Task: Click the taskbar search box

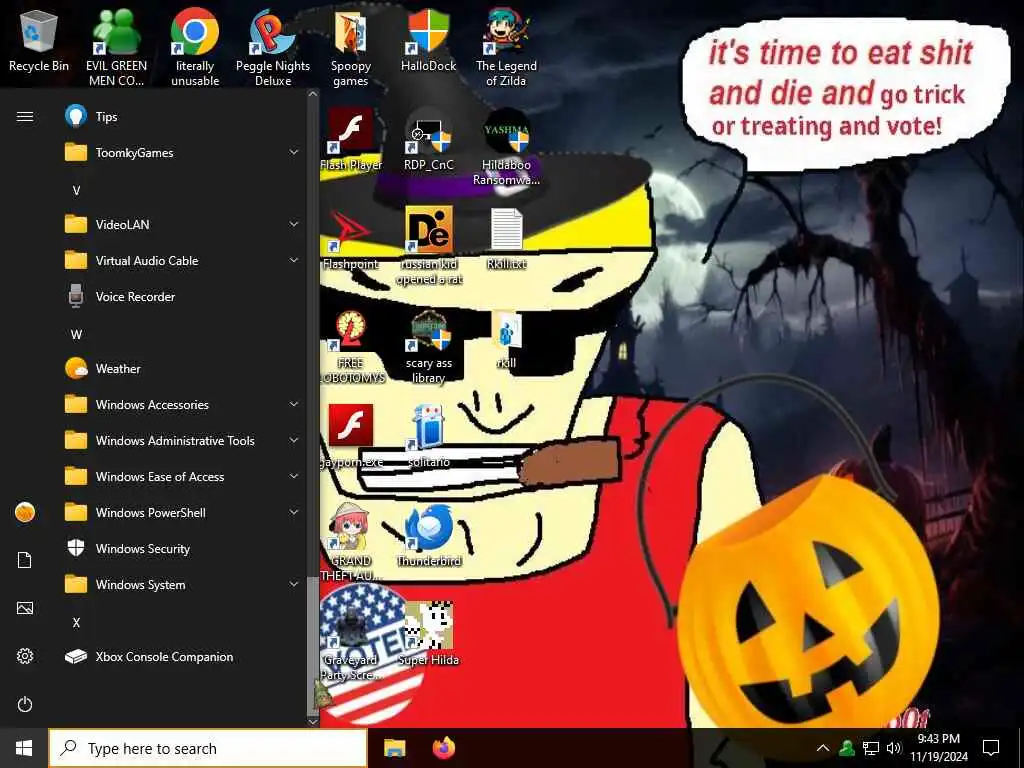Action: point(208,748)
